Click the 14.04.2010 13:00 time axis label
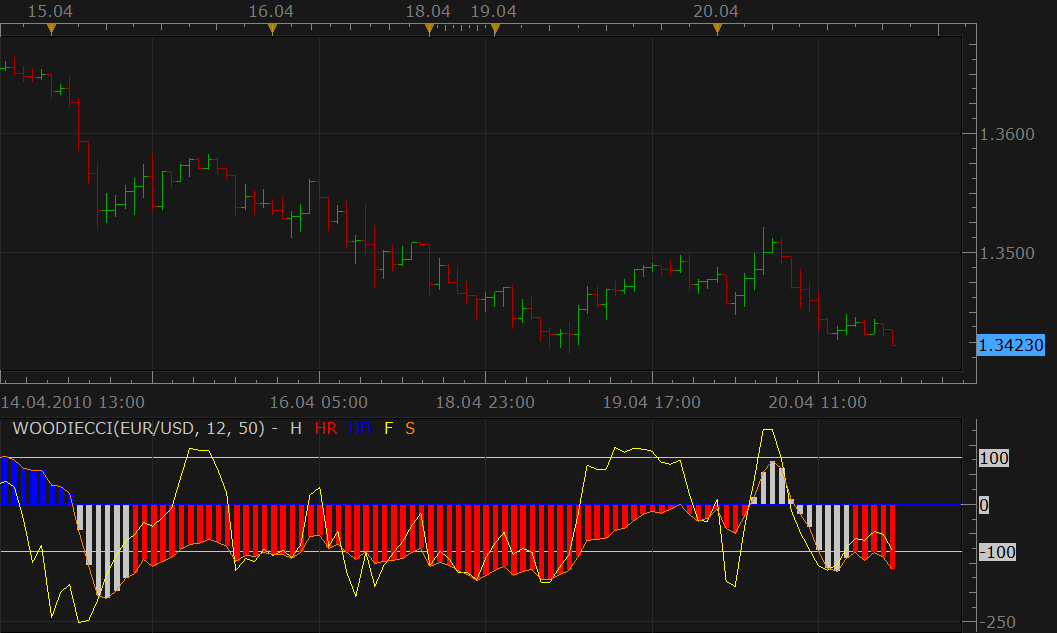 coord(73,402)
